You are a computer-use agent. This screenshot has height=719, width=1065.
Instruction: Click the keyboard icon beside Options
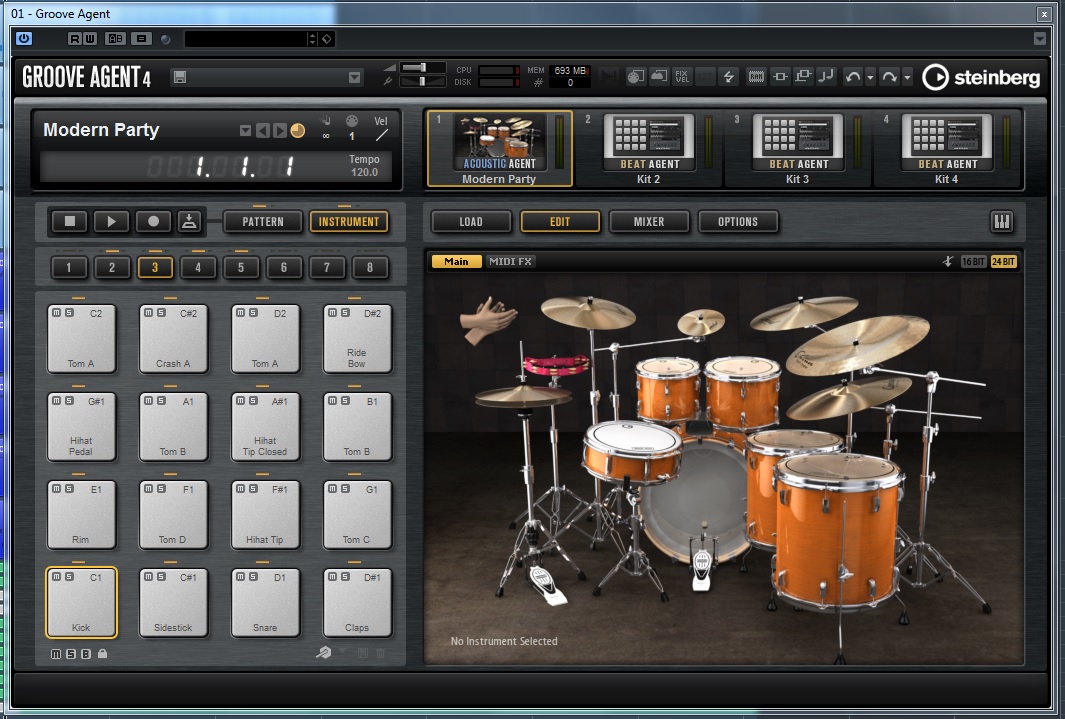tap(1001, 221)
